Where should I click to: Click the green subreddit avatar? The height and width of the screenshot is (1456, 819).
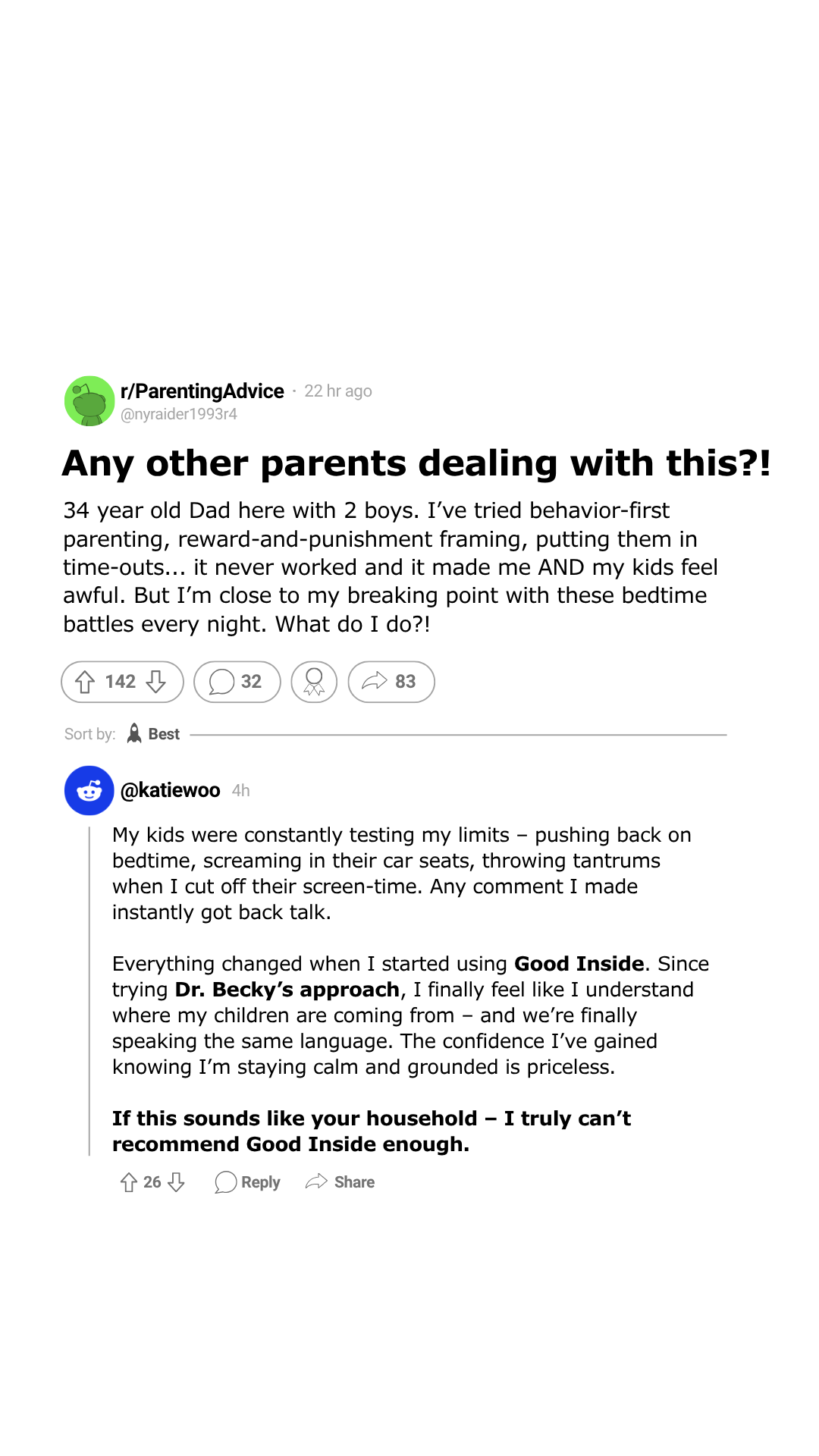89,401
